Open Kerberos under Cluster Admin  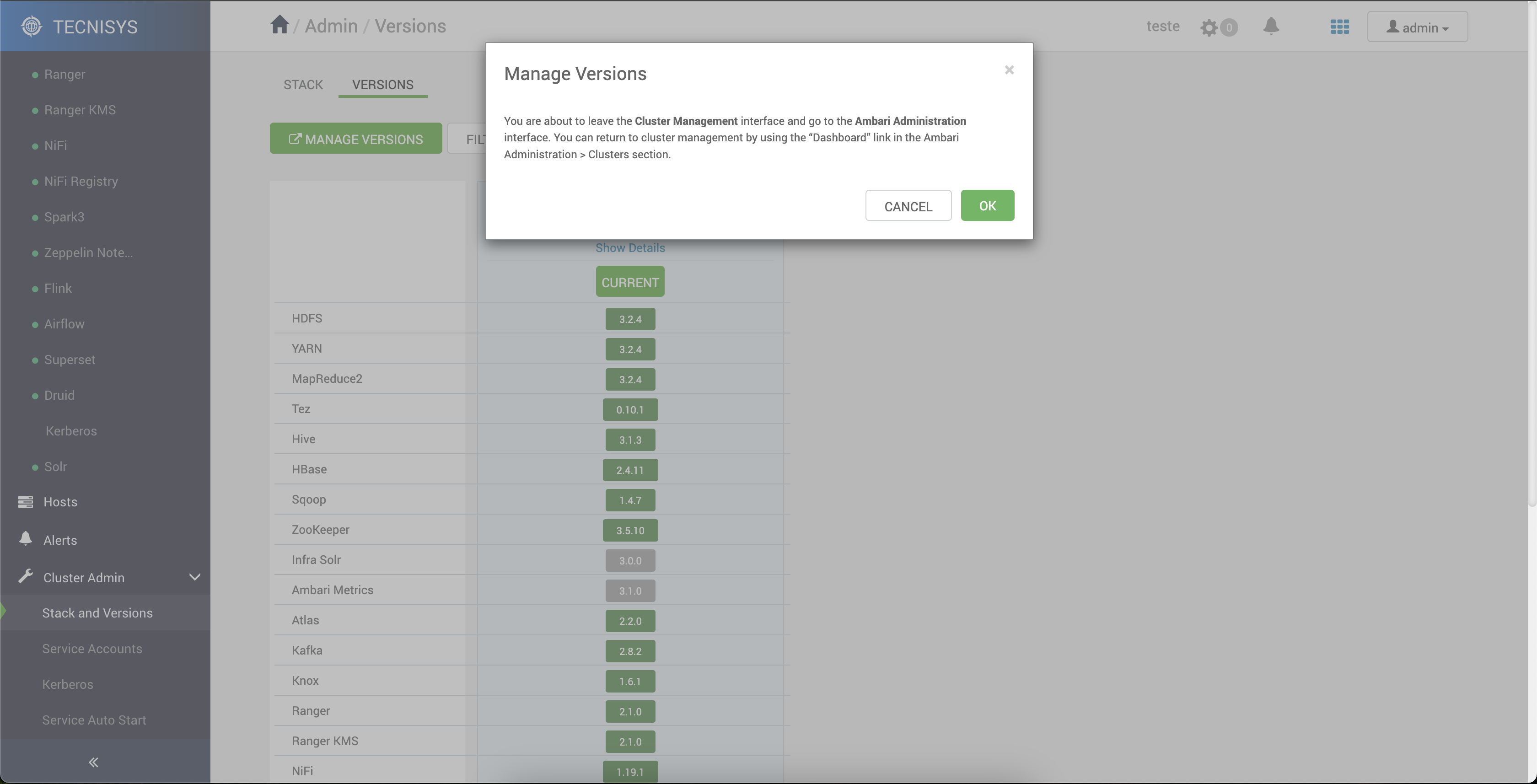[67, 684]
